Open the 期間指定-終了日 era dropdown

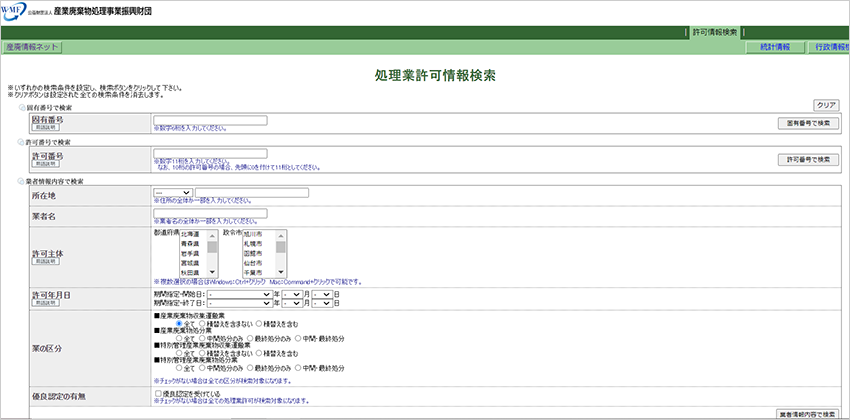[244, 304]
